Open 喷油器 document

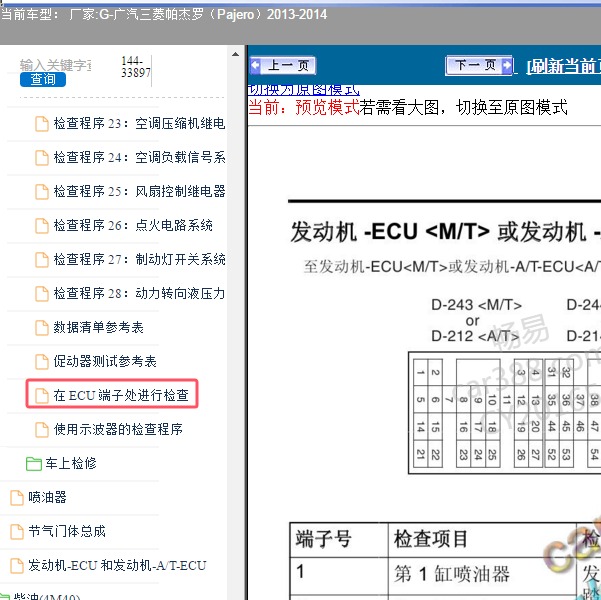click(47, 498)
